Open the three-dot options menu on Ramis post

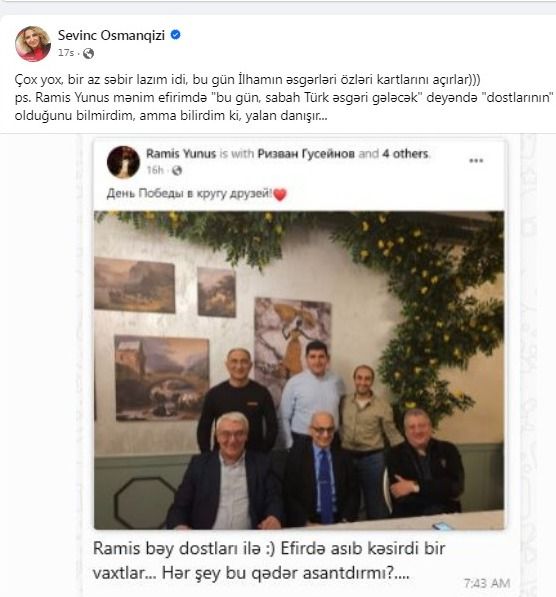pos(476,161)
